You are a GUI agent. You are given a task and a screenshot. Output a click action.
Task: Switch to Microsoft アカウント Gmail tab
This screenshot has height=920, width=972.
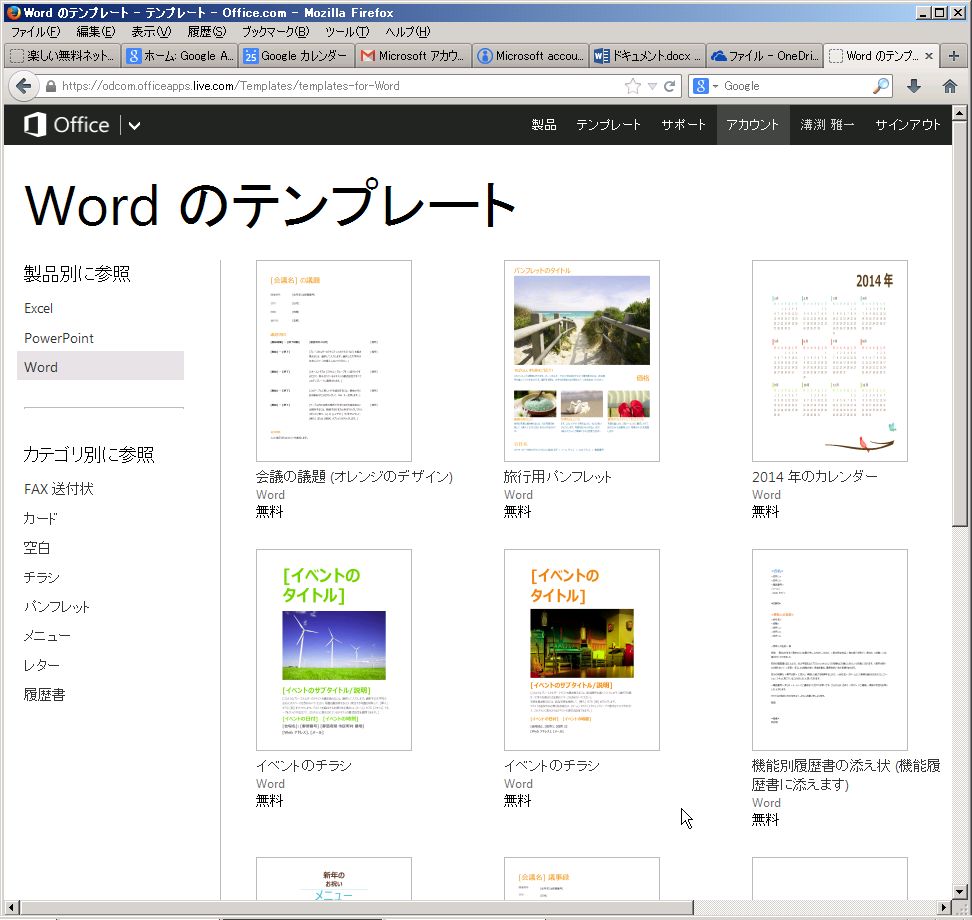413,56
